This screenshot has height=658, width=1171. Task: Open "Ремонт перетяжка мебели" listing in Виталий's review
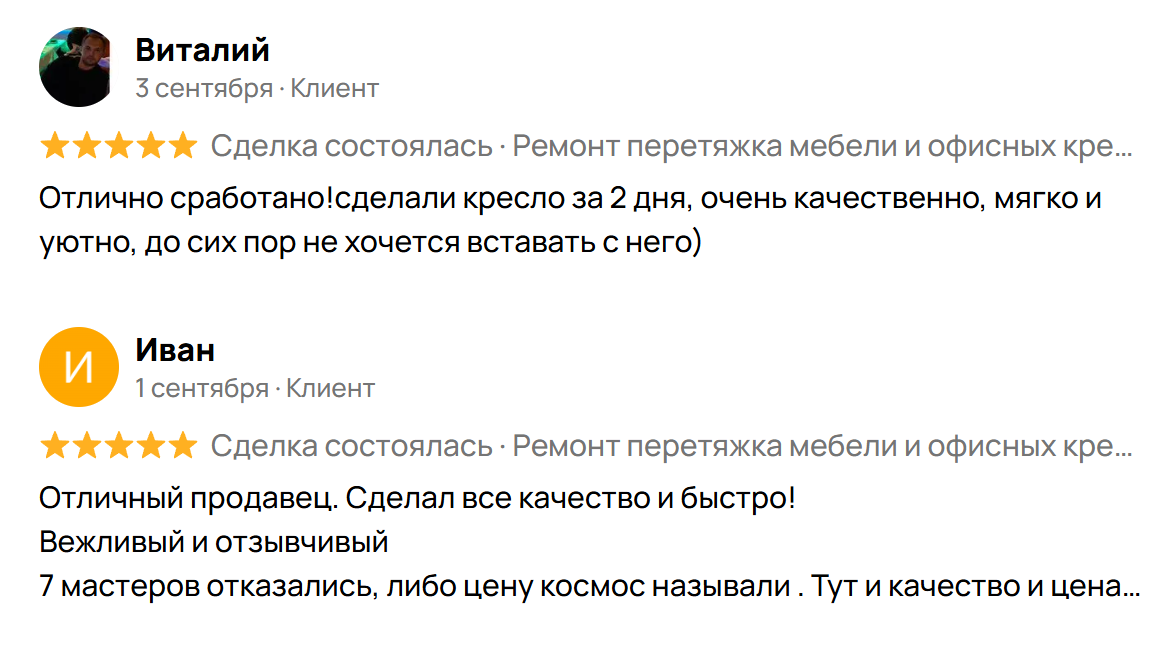[x=820, y=147]
